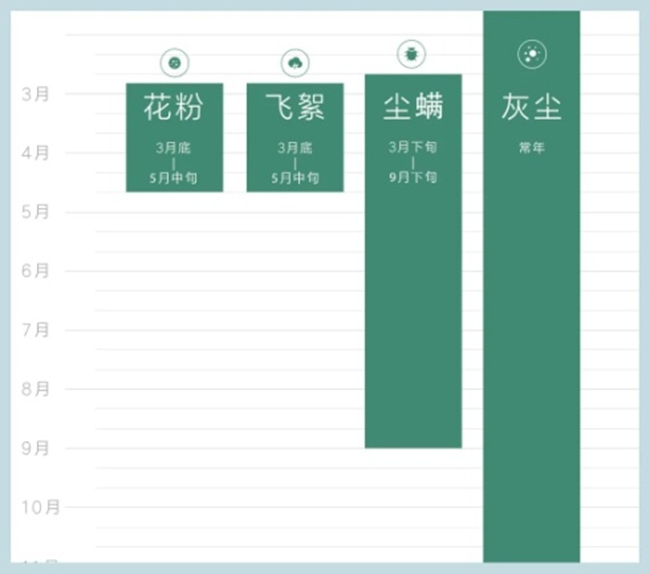Click the catkin cloud icon above 飞絮
The image size is (650, 574).
coord(295,63)
